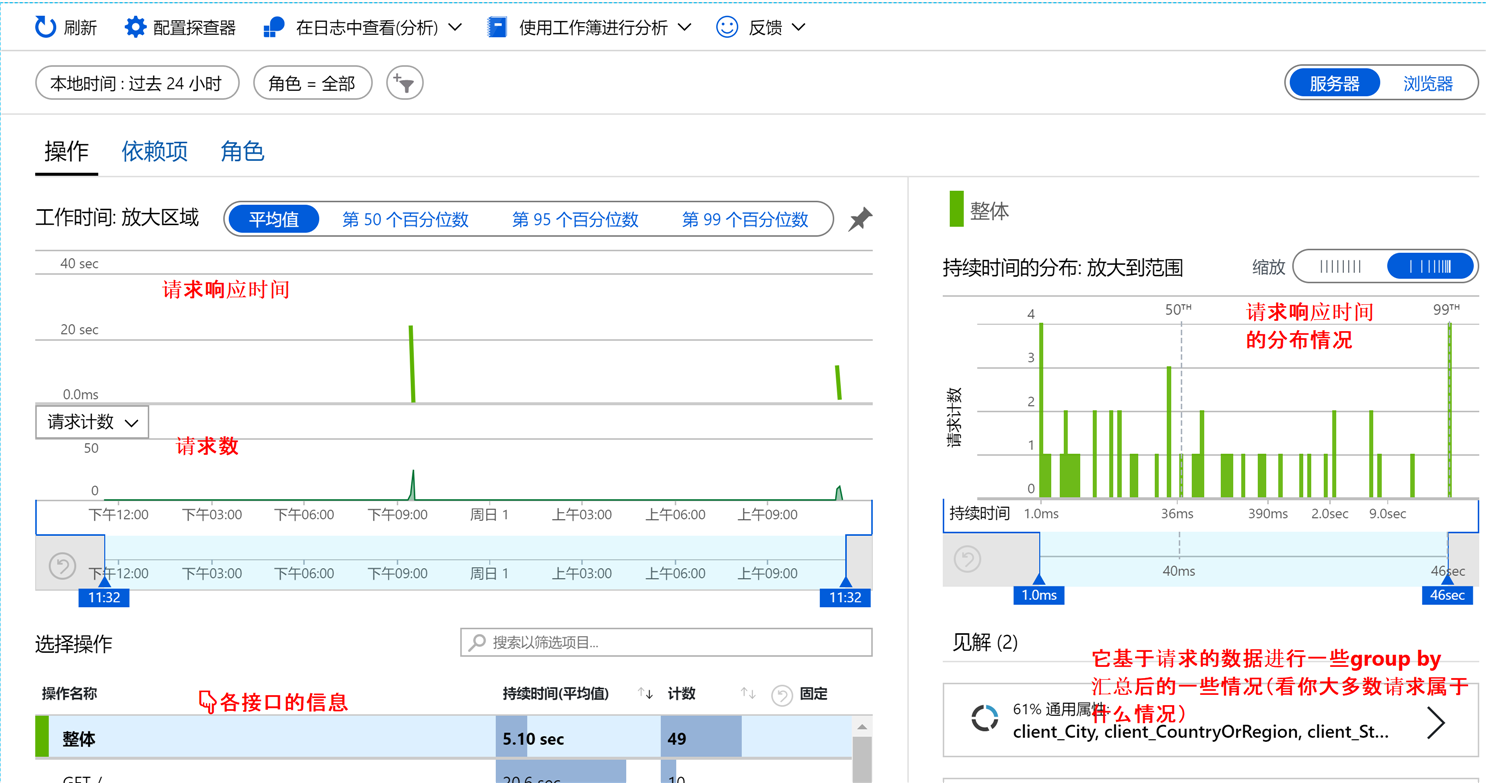Select 第 95 个百分位数 option
Image resolution: width=1486 pixels, height=783 pixels.
(x=575, y=219)
